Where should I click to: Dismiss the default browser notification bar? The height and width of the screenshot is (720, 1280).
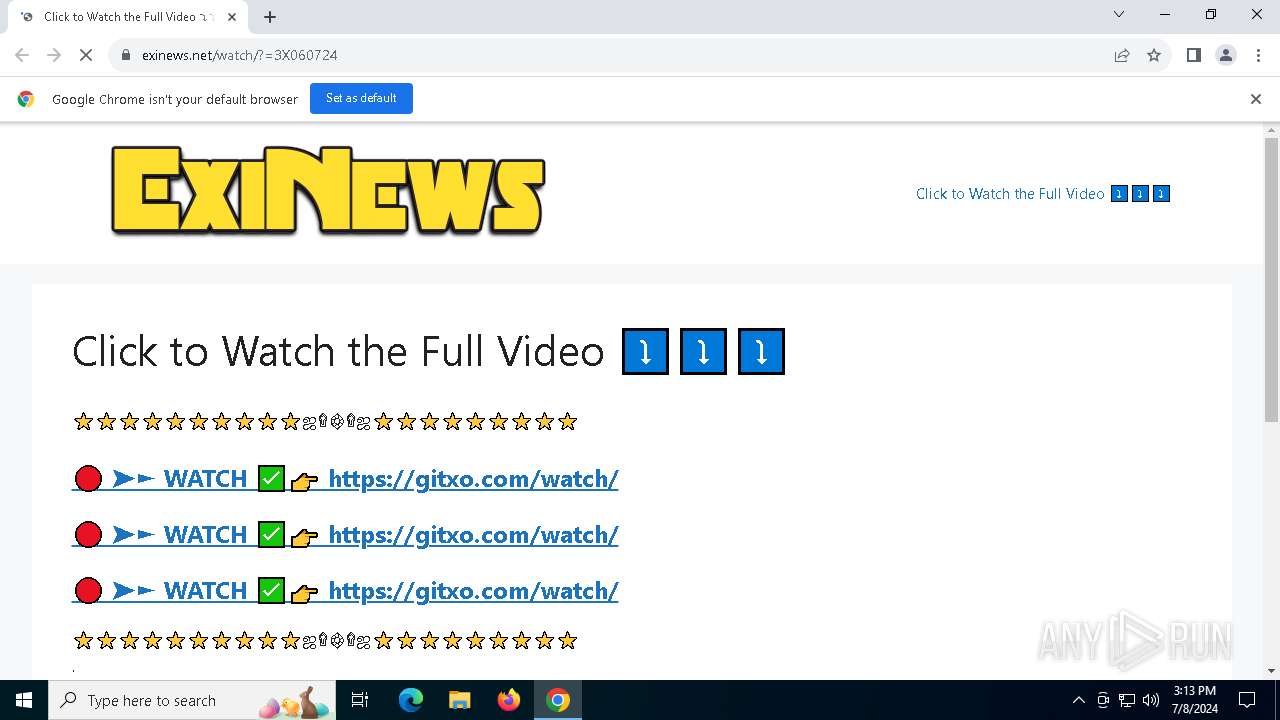pos(1256,98)
